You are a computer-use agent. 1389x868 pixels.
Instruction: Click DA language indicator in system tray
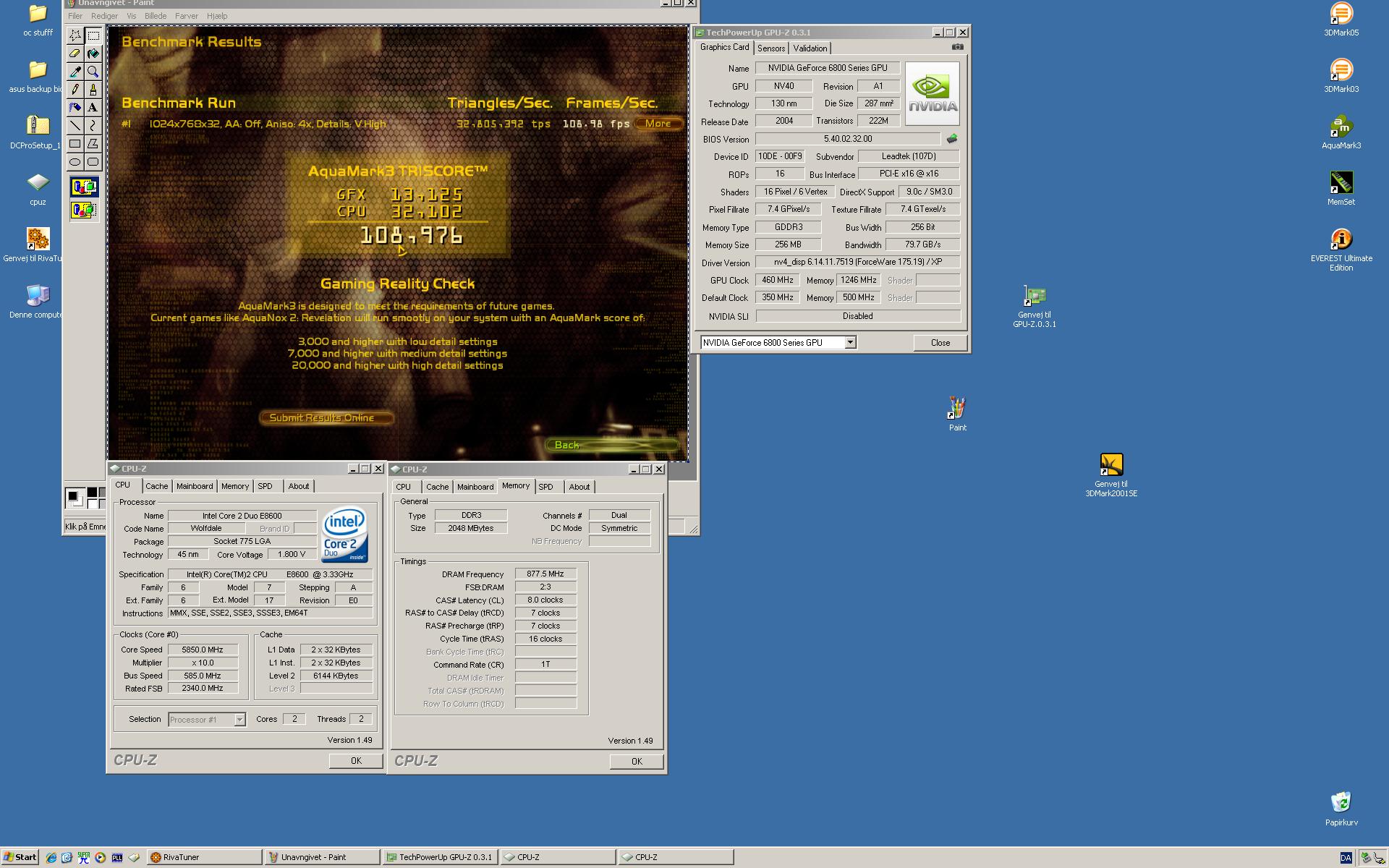[1346, 858]
